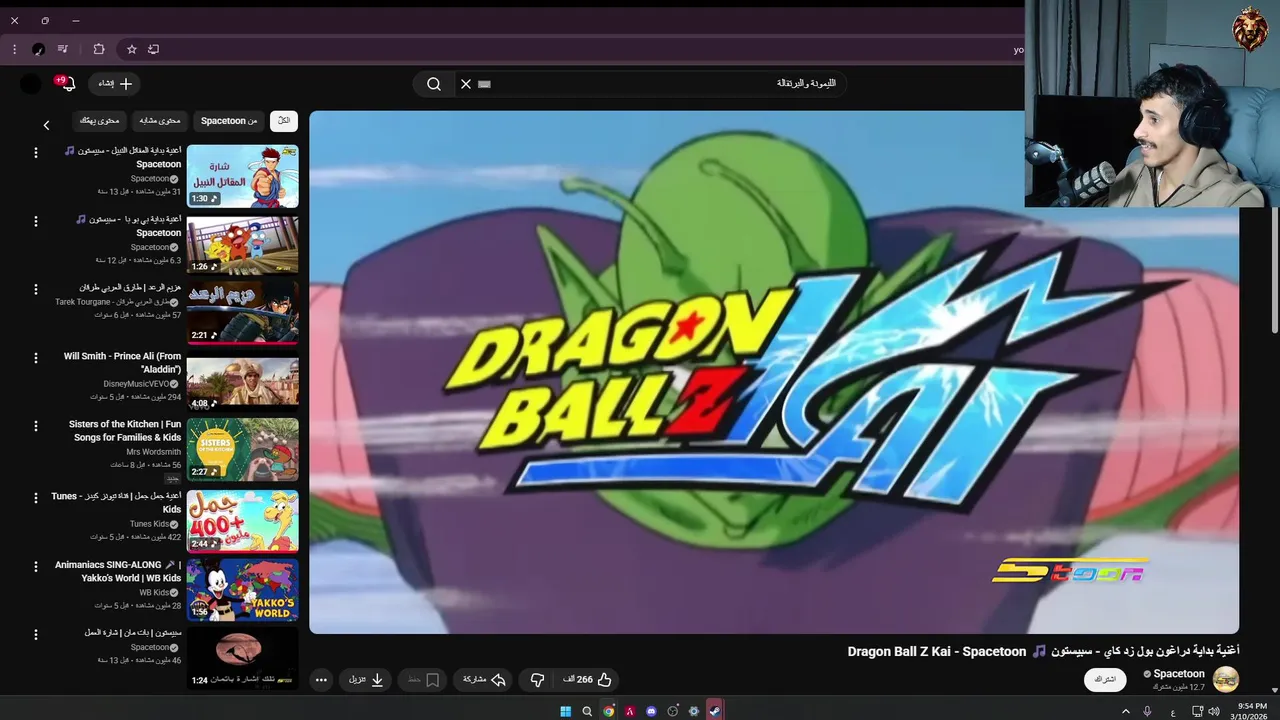Open Discord from the taskbar

pyautogui.click(x=651, y=711)
